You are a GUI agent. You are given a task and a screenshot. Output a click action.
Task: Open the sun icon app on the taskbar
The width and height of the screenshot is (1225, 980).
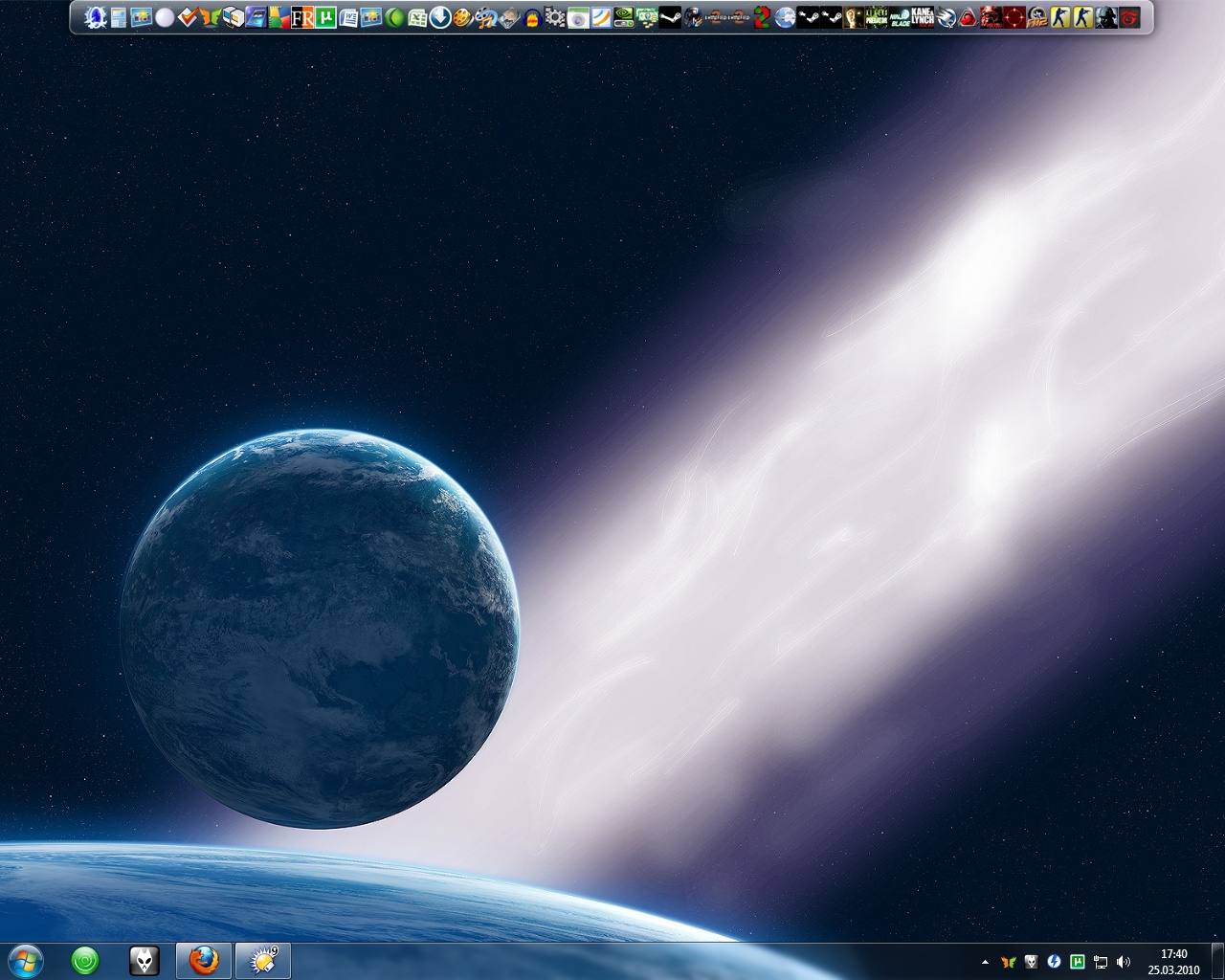point(262,961)
